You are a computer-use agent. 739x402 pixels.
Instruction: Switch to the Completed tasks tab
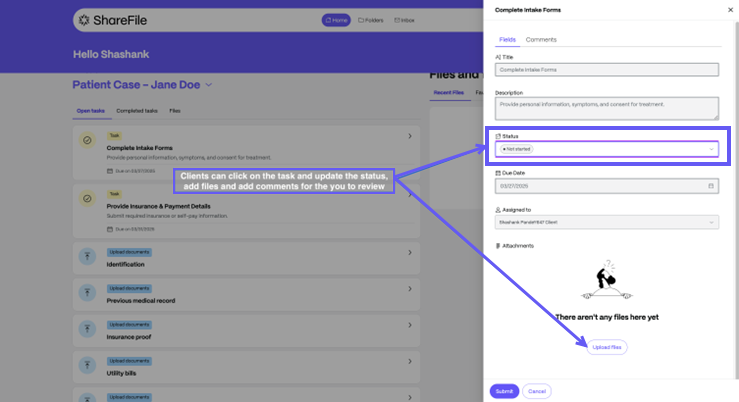pos(137,111)
